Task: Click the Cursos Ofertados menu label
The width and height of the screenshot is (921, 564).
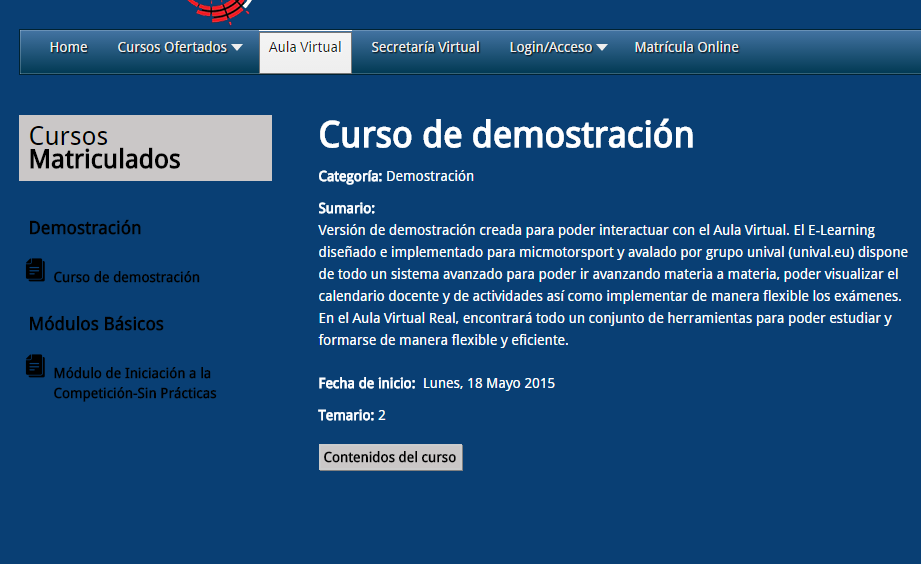Action: 172,48
